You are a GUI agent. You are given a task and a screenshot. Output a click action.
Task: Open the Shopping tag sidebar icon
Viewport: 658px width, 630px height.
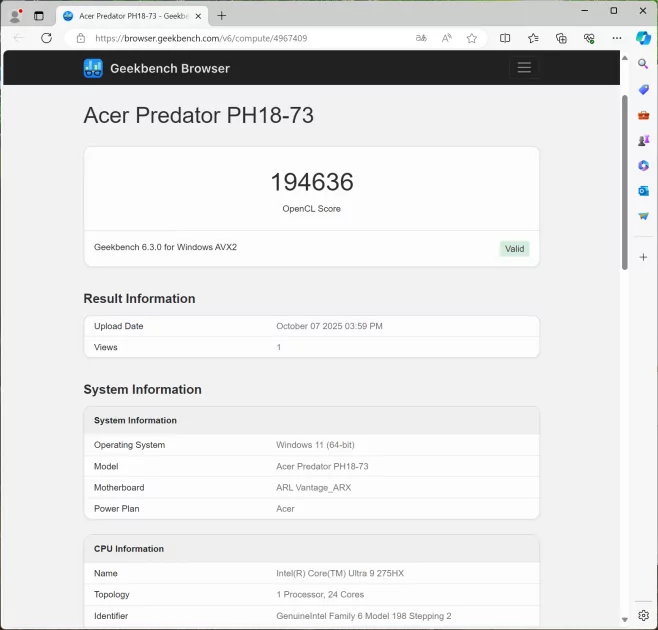click(643, 90)
